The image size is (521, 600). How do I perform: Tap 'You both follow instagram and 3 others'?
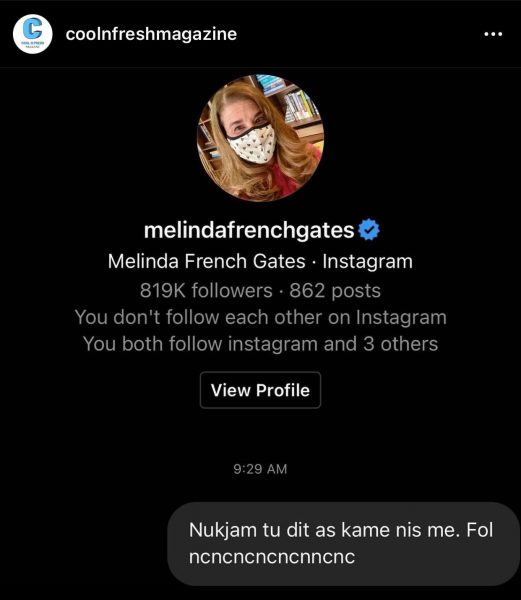260,344
